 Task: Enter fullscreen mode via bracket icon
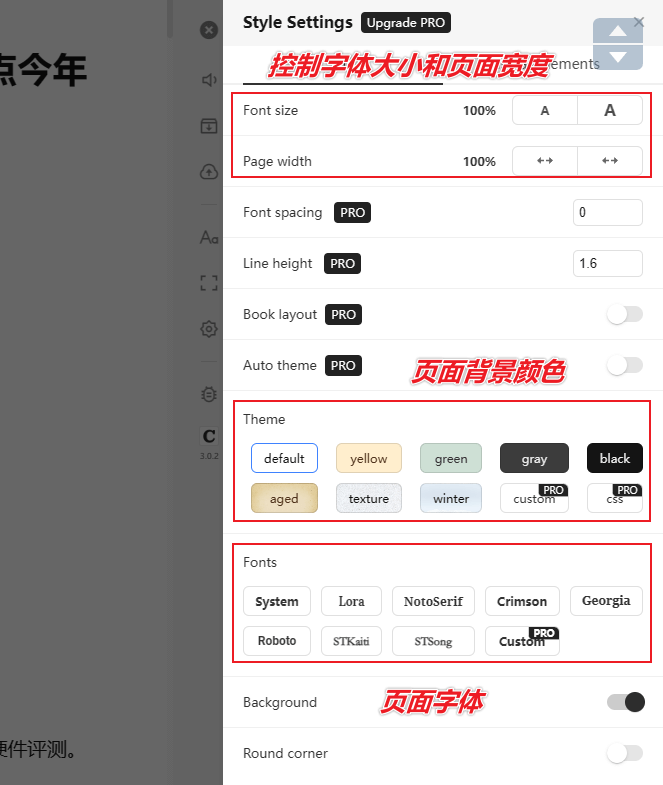209,283
